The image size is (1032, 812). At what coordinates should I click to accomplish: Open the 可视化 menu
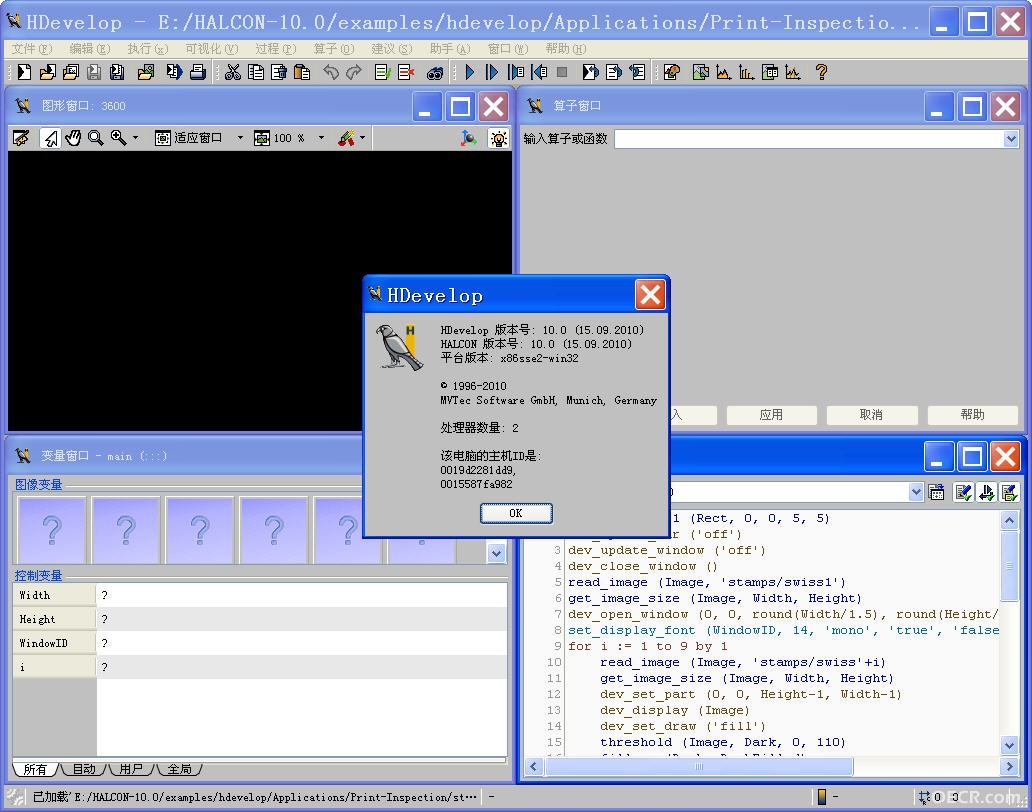pyautogui.click(x=211, y=49)
